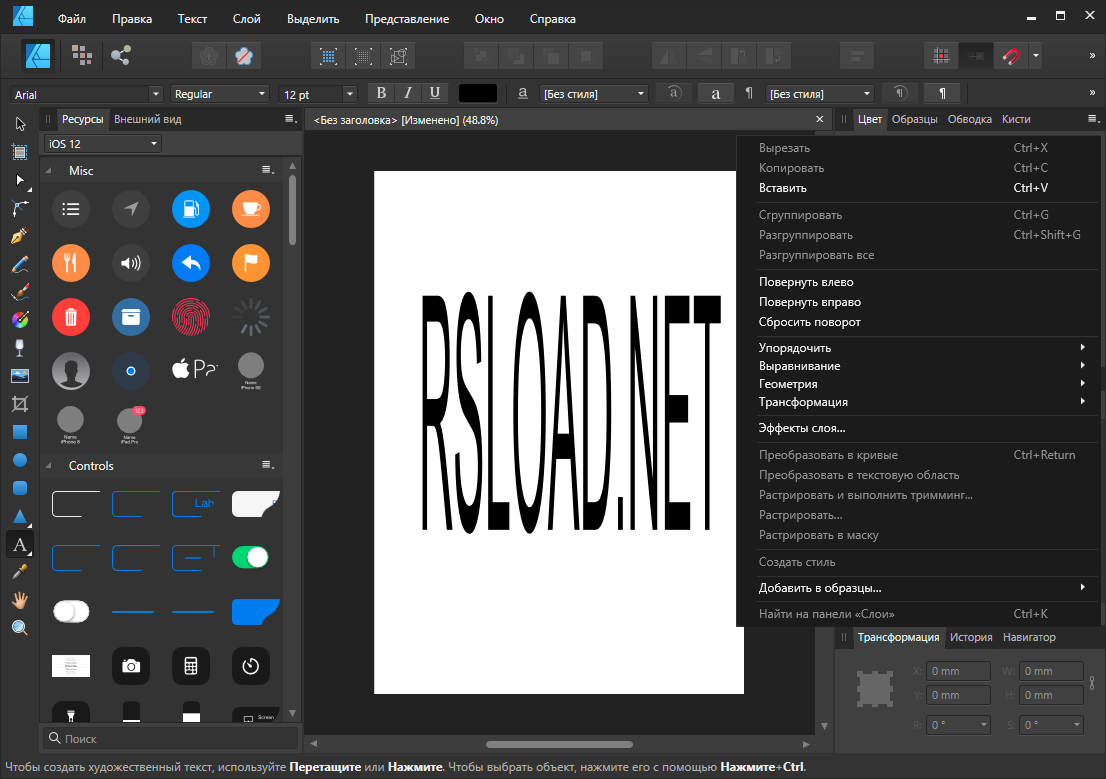Open the character style dropdown

(x=593, y=94)
